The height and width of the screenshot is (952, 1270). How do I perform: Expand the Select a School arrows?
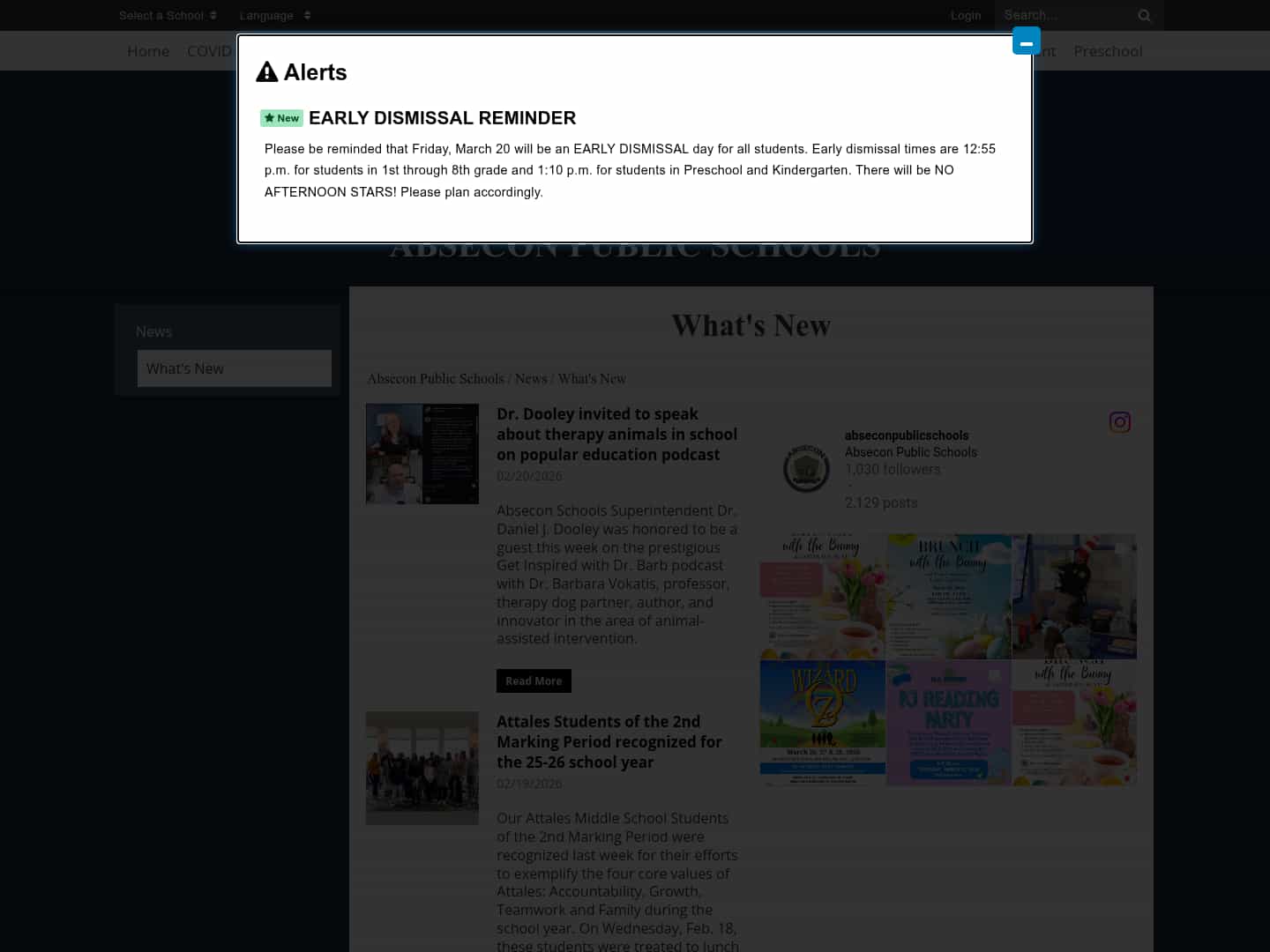[214, 15]
